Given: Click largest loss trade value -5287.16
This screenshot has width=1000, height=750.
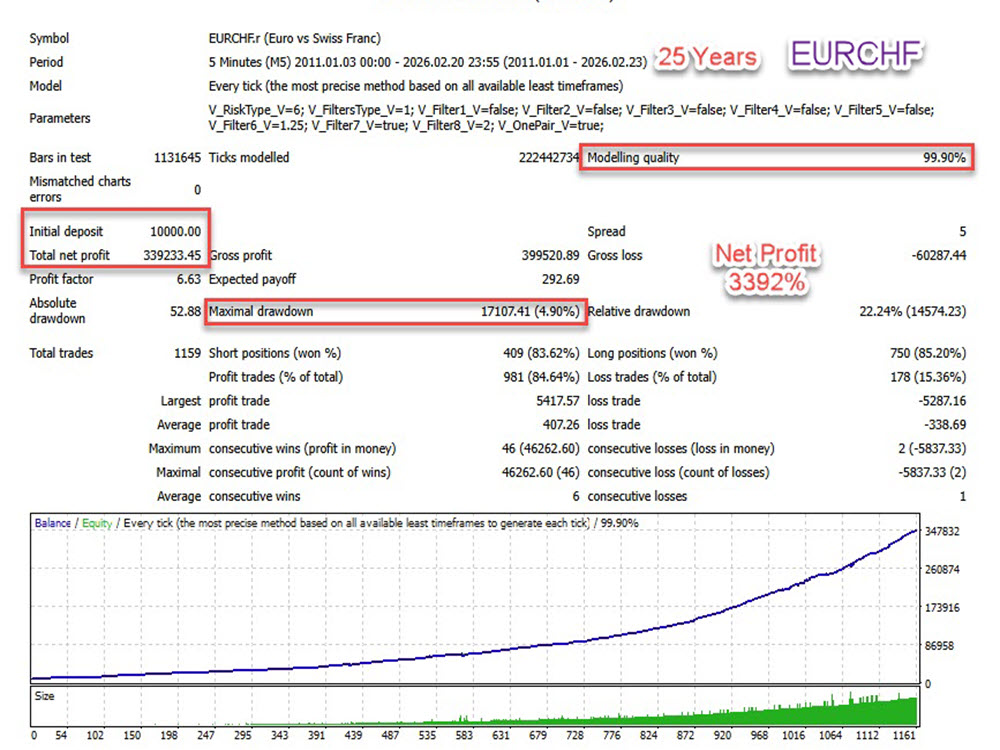Looking at the screenshot, I should (942, 401).
